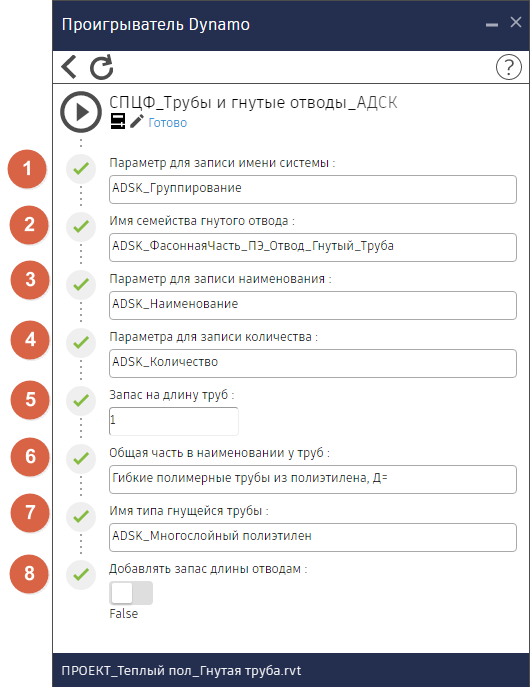The height and width of the screenshot is (687, 530).
Task: Click the ADSK_Количество input field
Action: click(313, 363)
